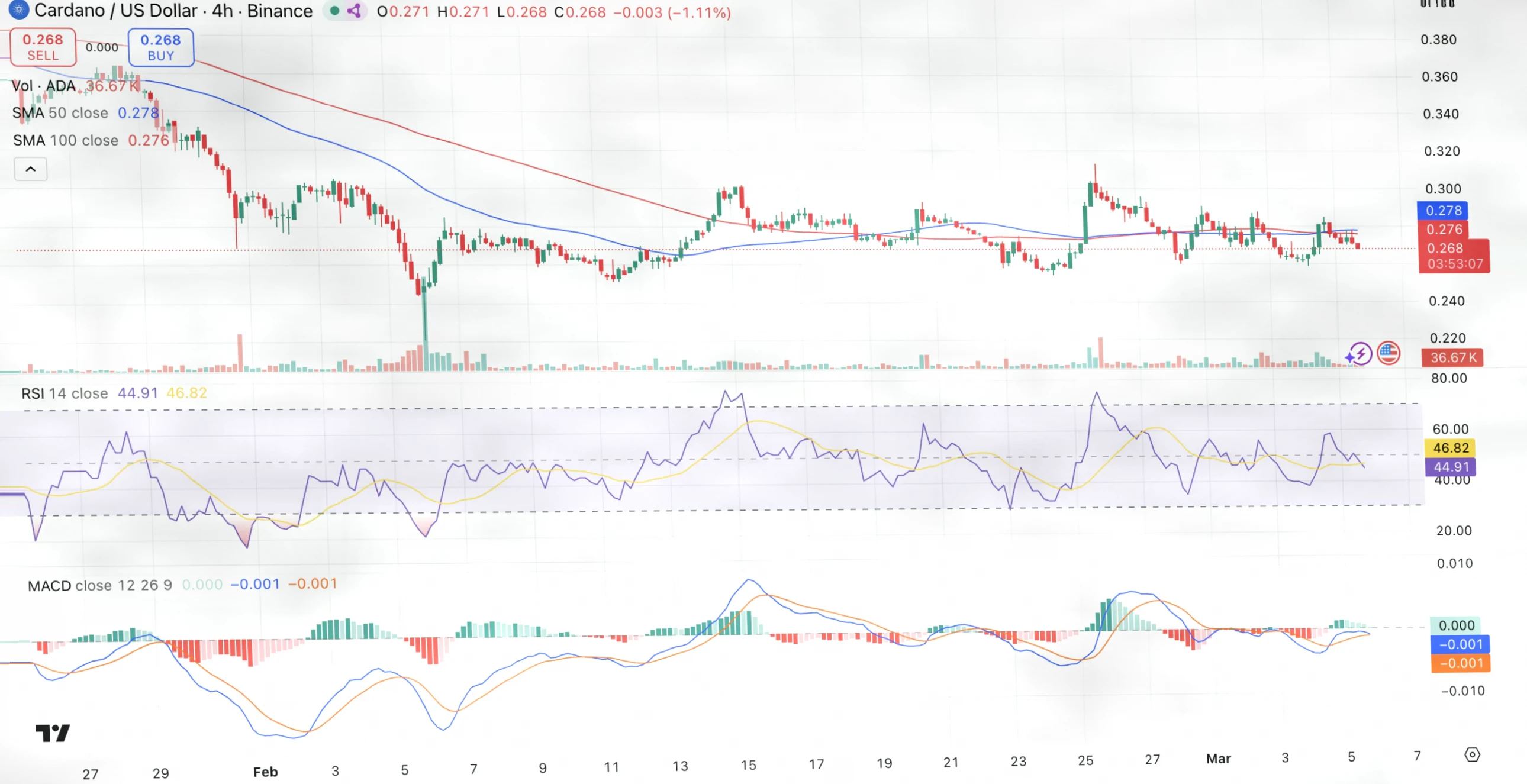Click the 0.380 price axis label

point(1439,40)
